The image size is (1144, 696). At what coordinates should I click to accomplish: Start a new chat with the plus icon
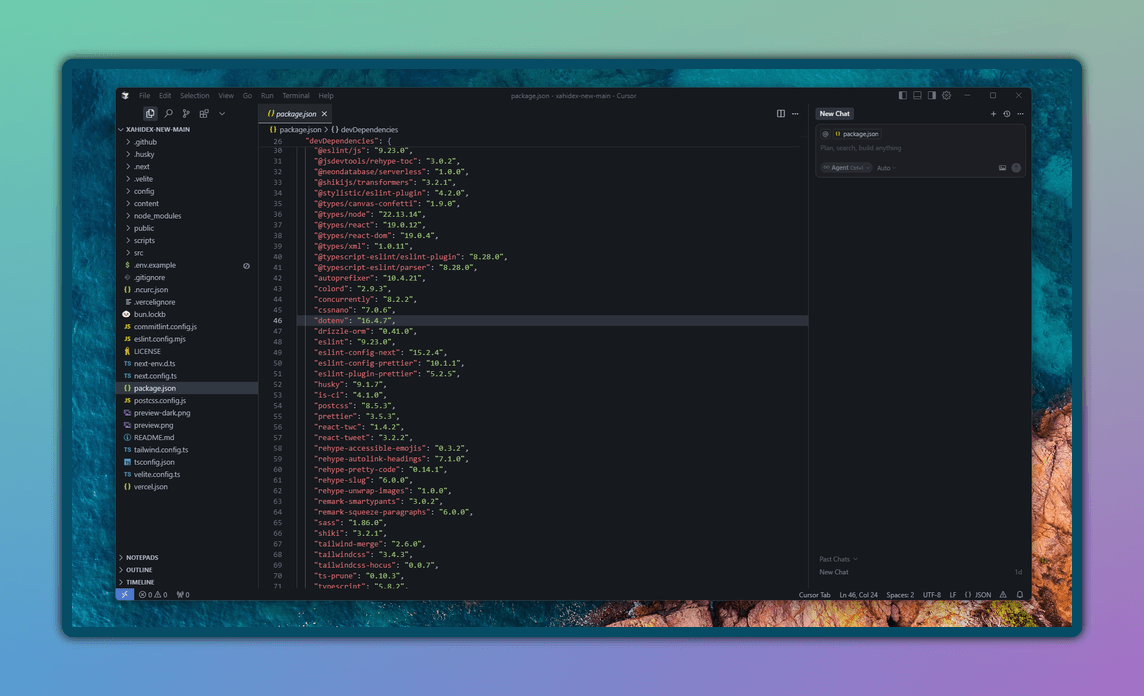(993, 113)
